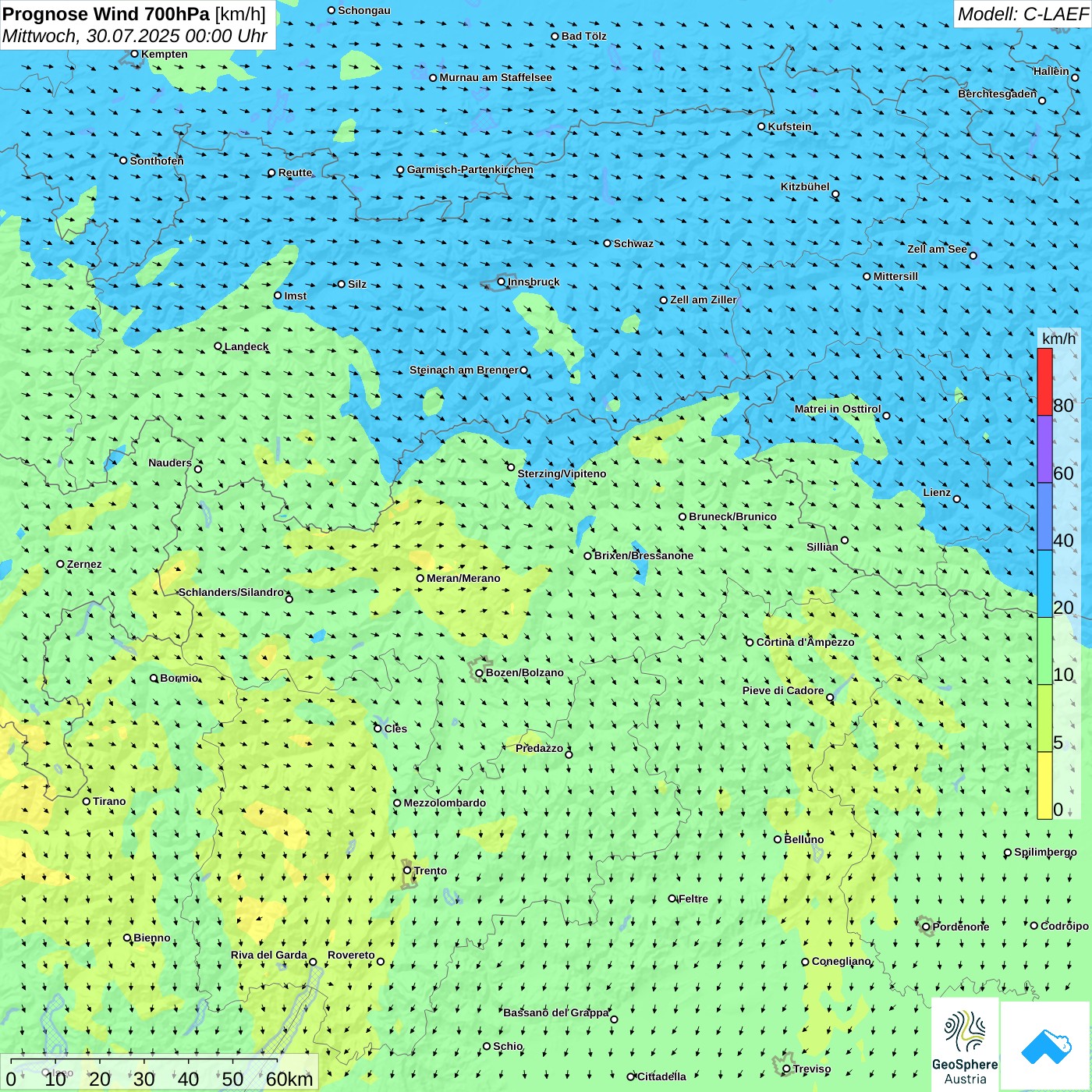Image resolution: width=1092 pixels, height=1092 pixels.
Task: Click the Zernez town label
Action: (x=84, y=564)
